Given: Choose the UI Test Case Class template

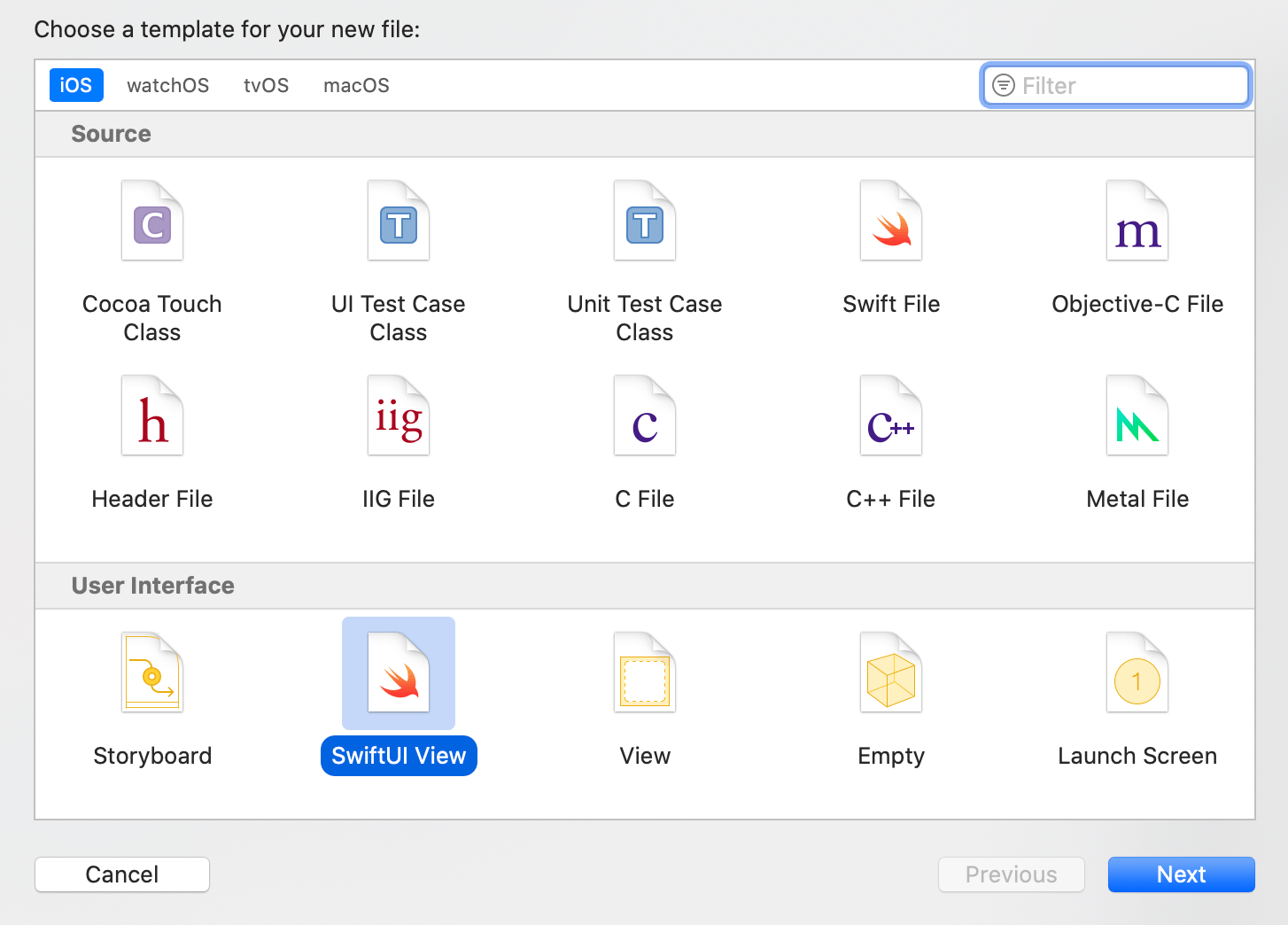Looking at the screenshot, I should pos(399,222).
